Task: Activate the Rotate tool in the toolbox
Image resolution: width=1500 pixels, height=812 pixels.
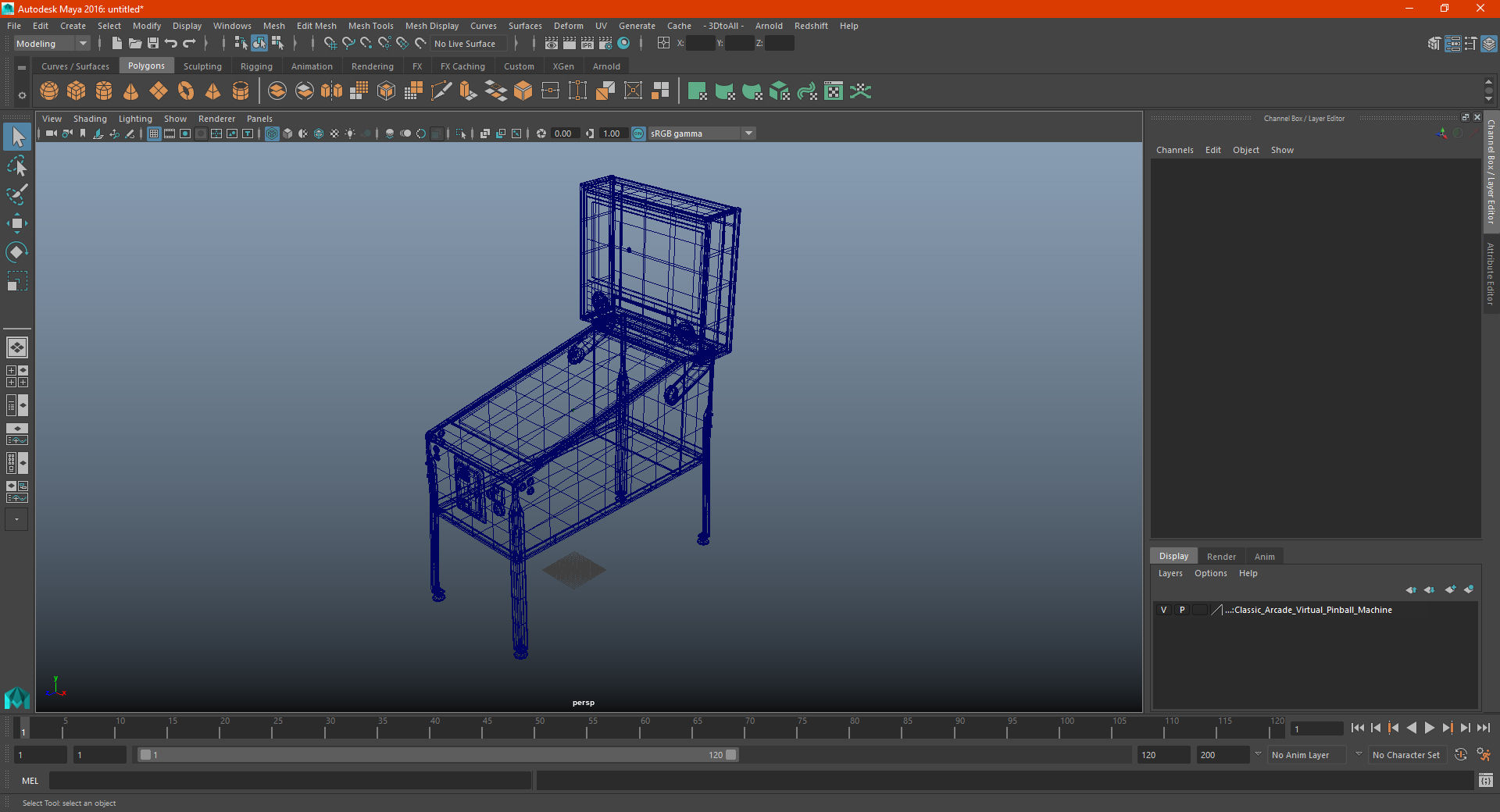Action: click(x=17, y=251)
